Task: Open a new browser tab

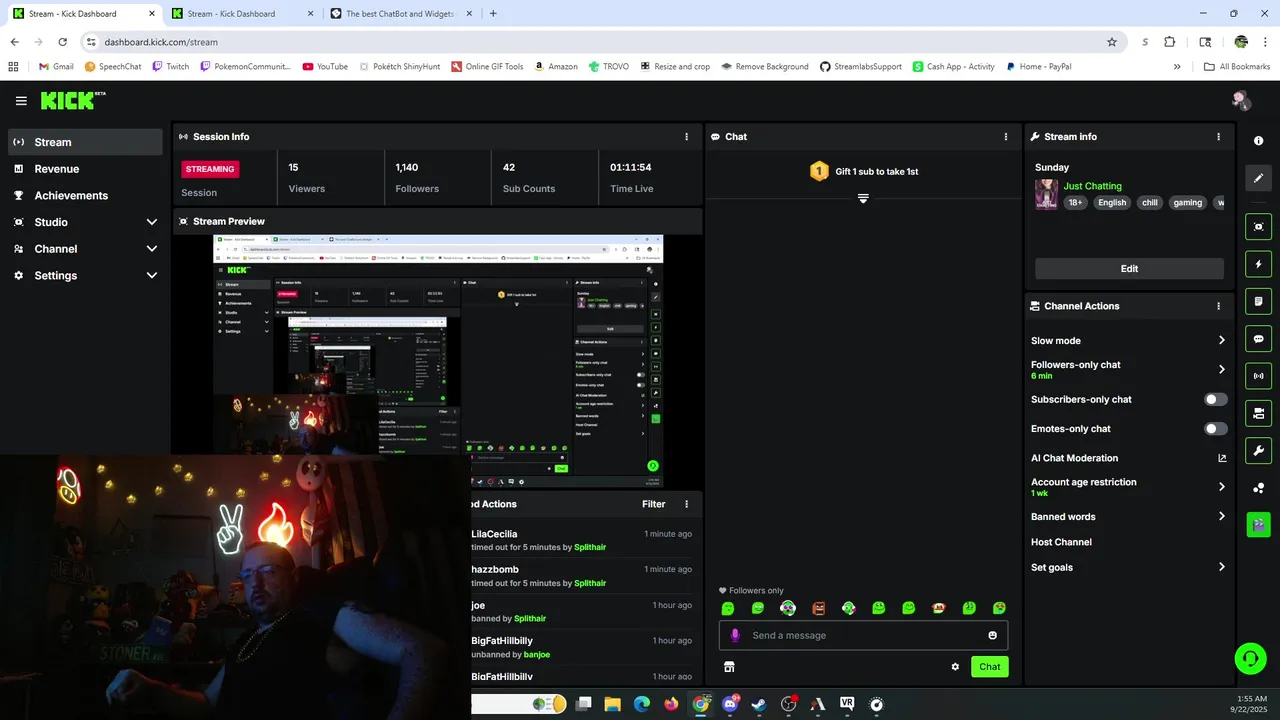Action: tap(493, 14)
